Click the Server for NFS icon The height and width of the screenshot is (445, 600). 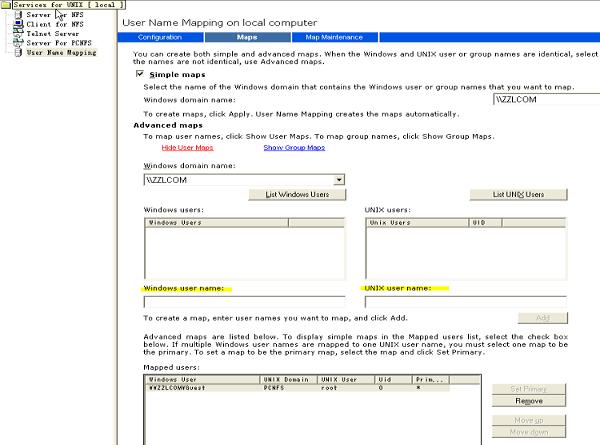click(18, 15)
